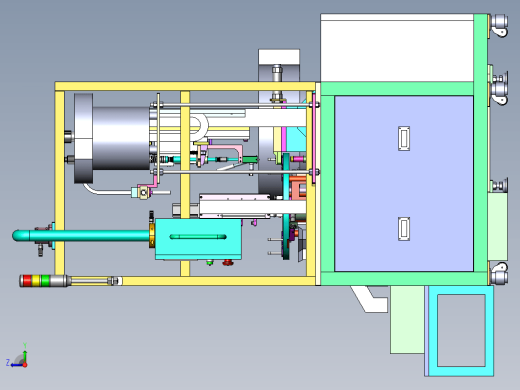The width and height of the screenshot is (520, 390).
Task: Select the lower handle on the cabinet door
Action: coord(404,229)
